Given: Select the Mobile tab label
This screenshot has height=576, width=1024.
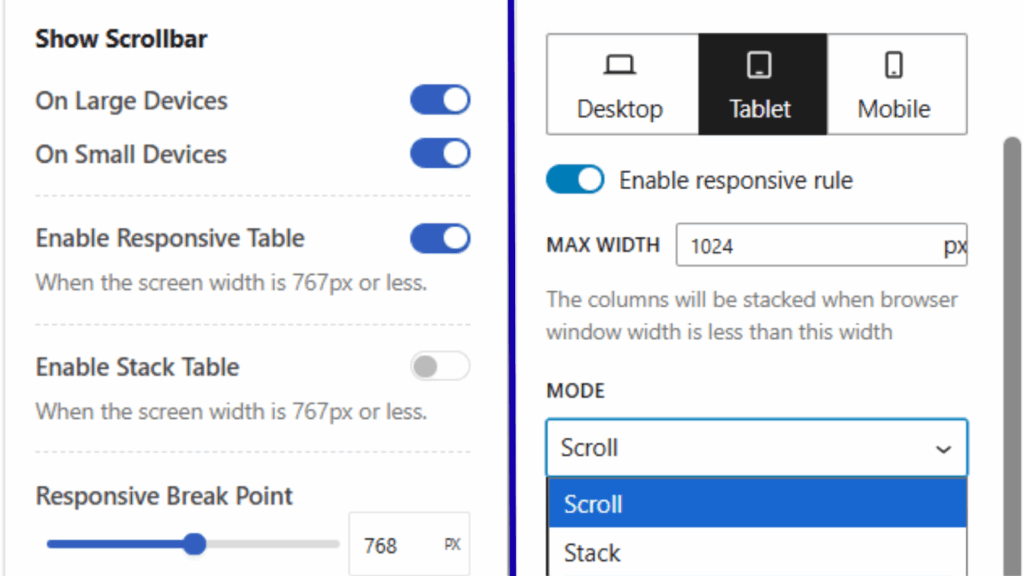Looking at the screenshot, I should point(894,109).
